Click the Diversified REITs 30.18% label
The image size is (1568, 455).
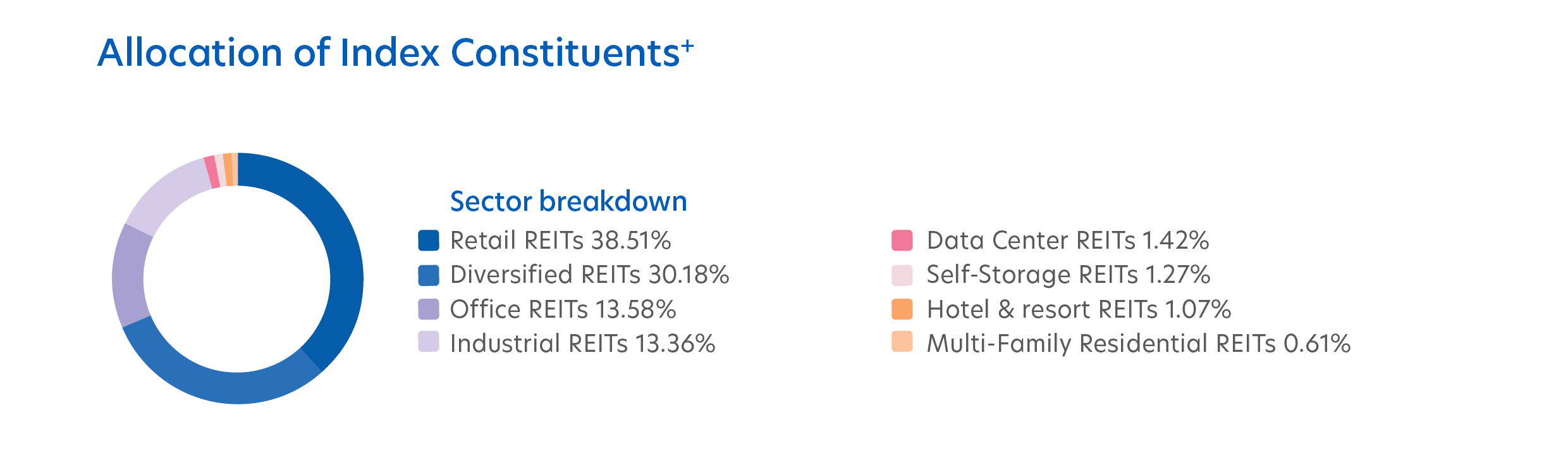pos(589,275)
